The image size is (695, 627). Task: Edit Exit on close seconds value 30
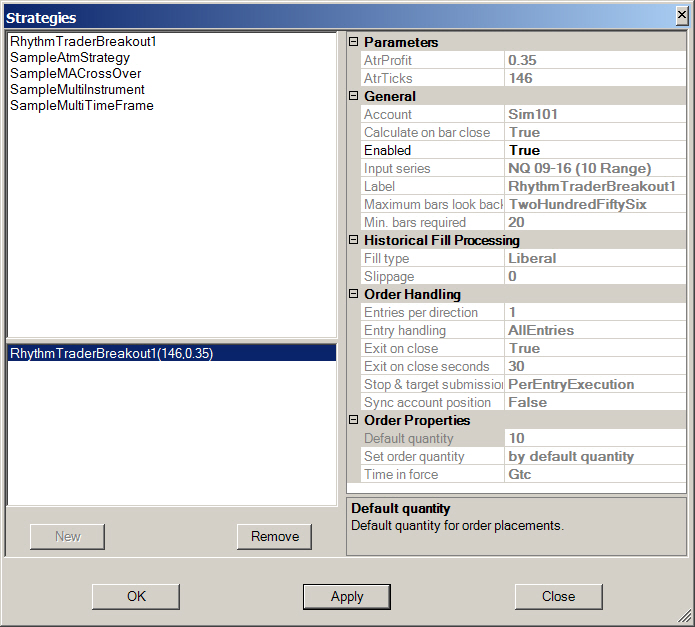(595, 366)
